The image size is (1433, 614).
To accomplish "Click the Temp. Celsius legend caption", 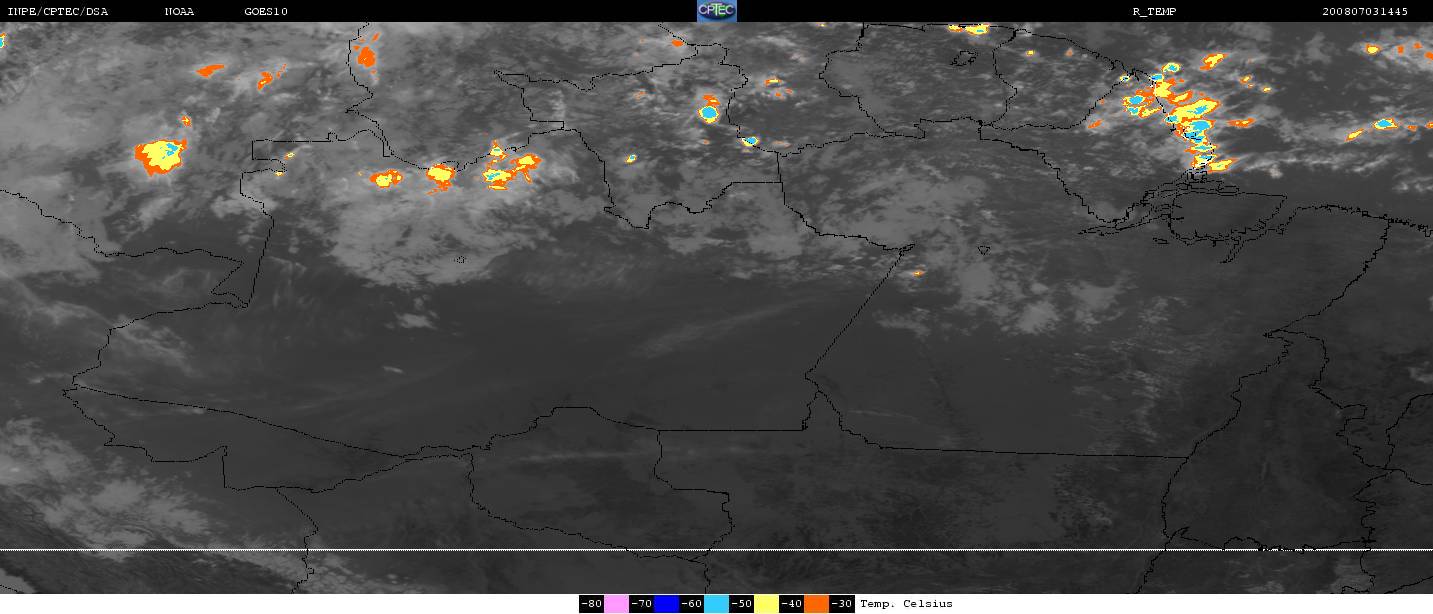I will pyautogui.click(x=907, y=604).
